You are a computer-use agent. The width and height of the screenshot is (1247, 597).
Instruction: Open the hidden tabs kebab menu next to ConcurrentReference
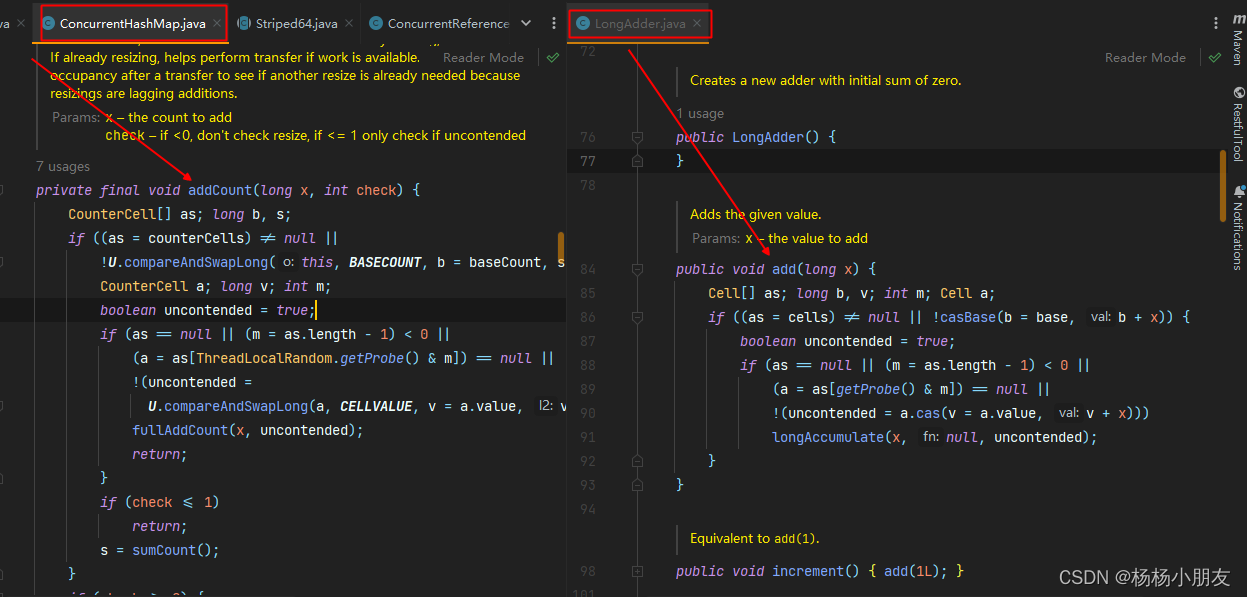coord(553,22)
